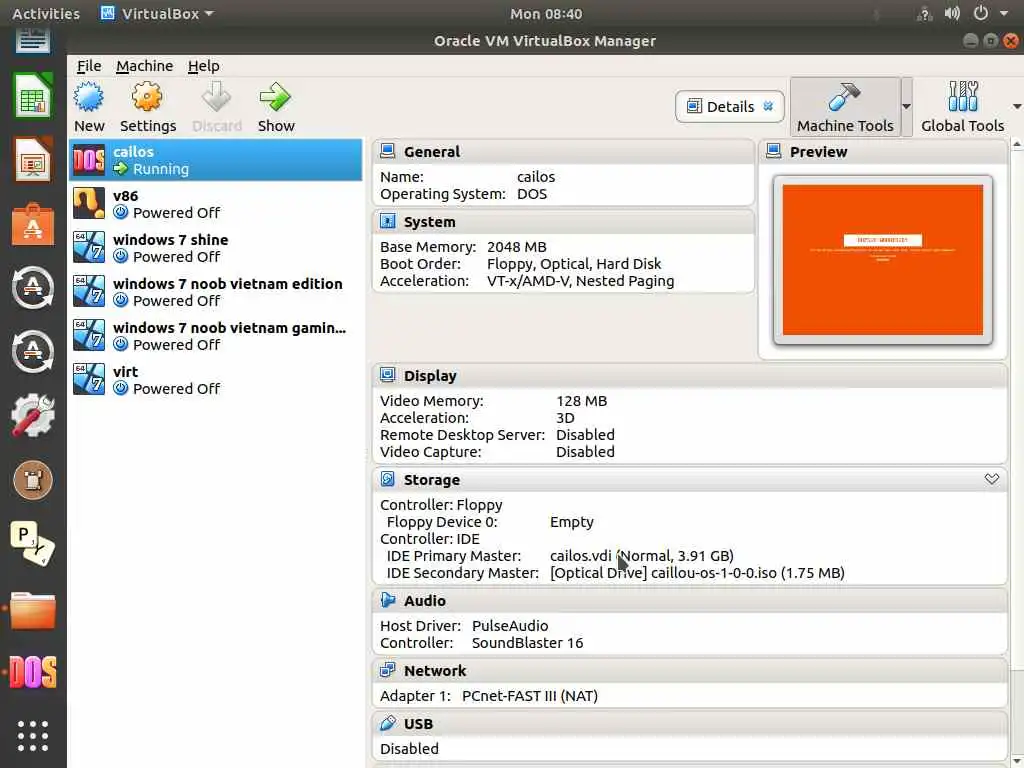Click the v86 machine icon
This screenshot has height=768, width=1024.
pyautogui.click(x=89, y=204)
